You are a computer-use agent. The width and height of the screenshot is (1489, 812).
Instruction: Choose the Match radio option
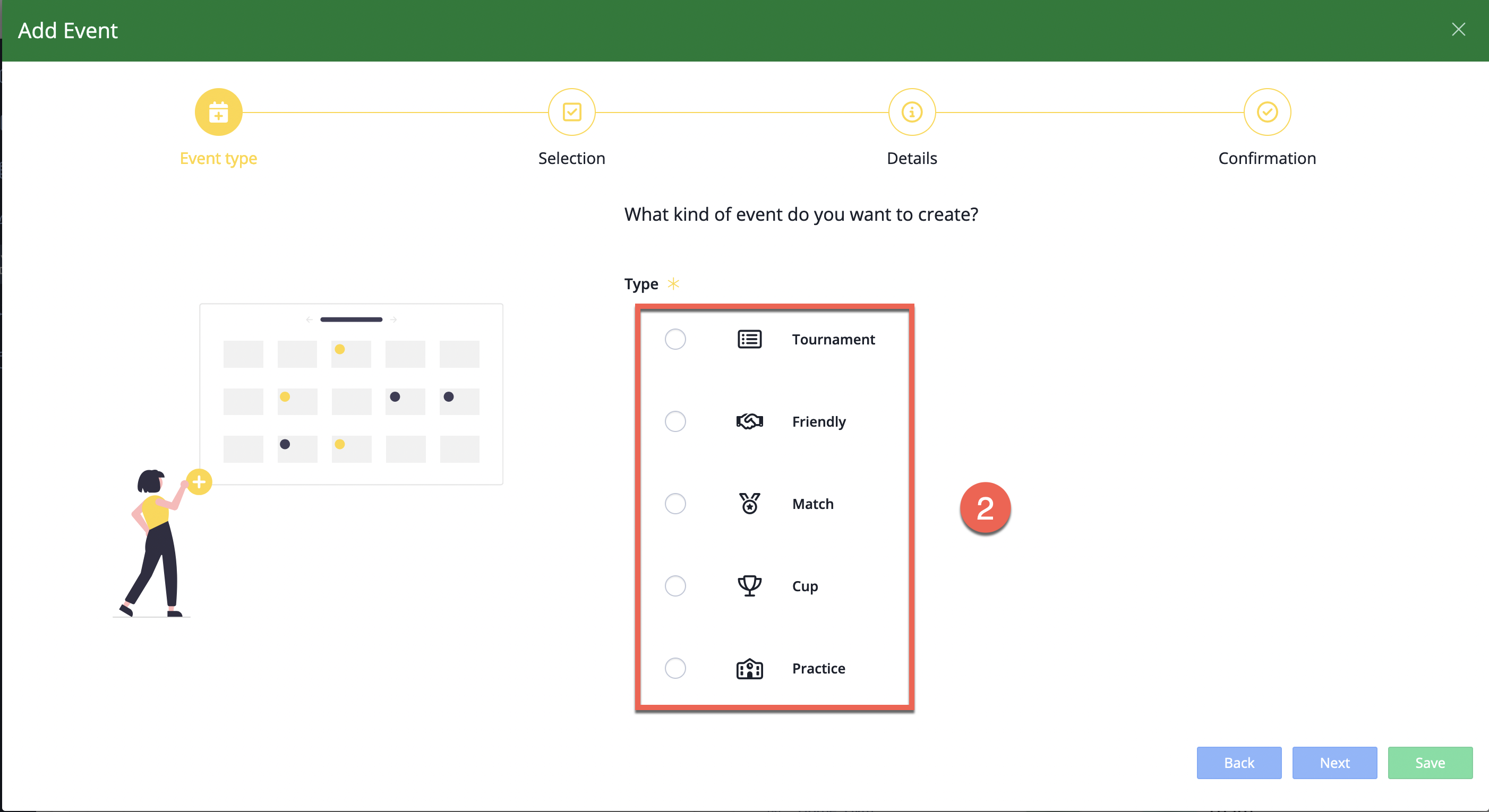point(674,504)
